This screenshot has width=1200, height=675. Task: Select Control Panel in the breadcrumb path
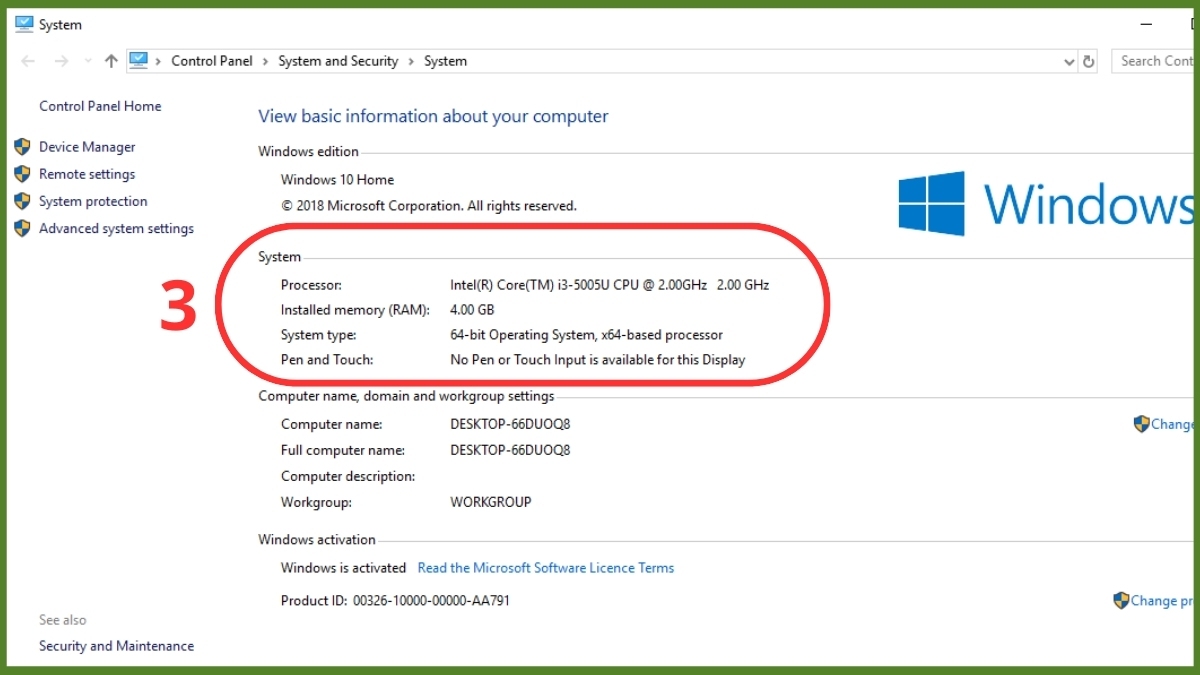[212, 61]
